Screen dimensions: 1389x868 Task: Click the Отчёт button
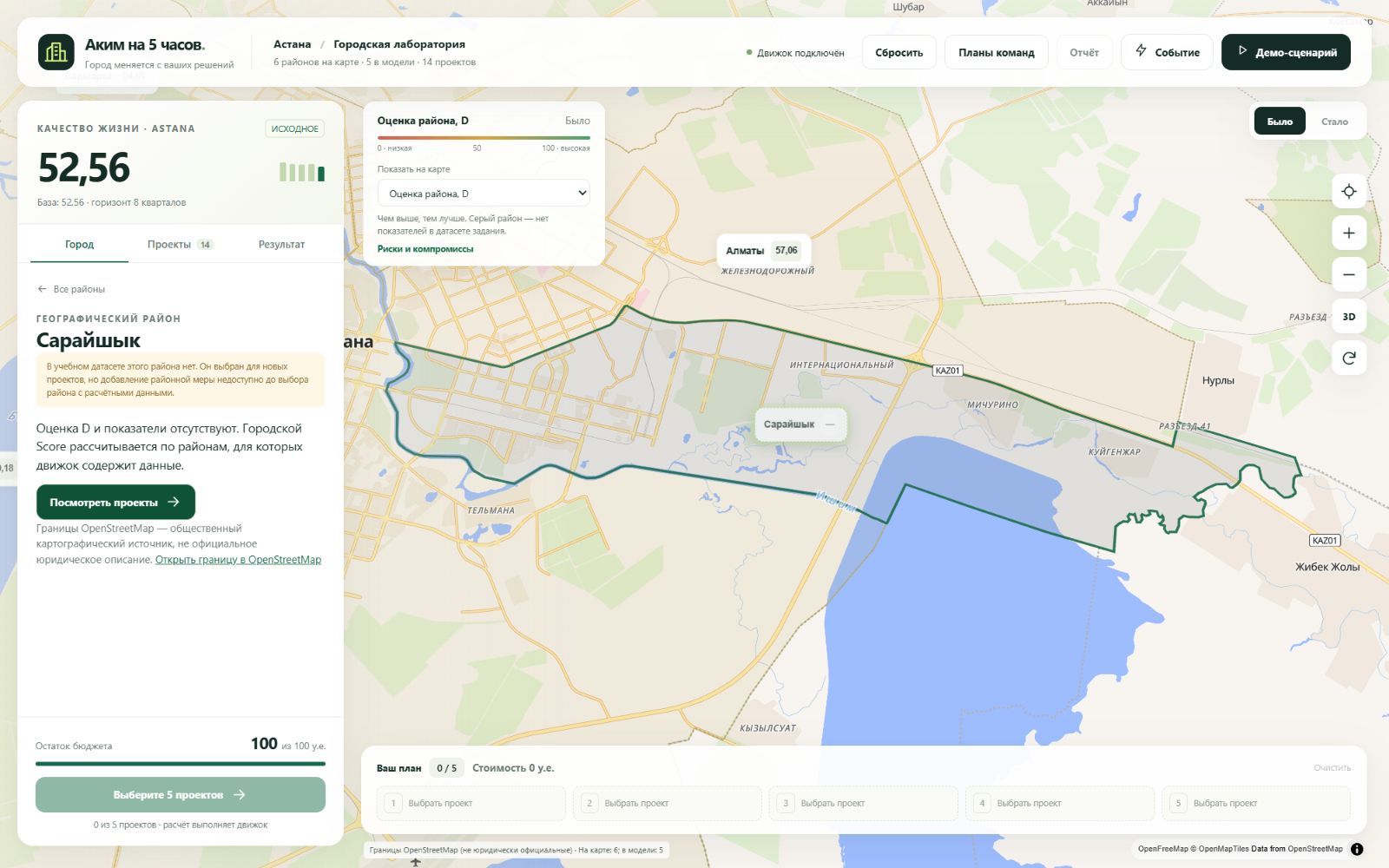[x=1084, y=52]
